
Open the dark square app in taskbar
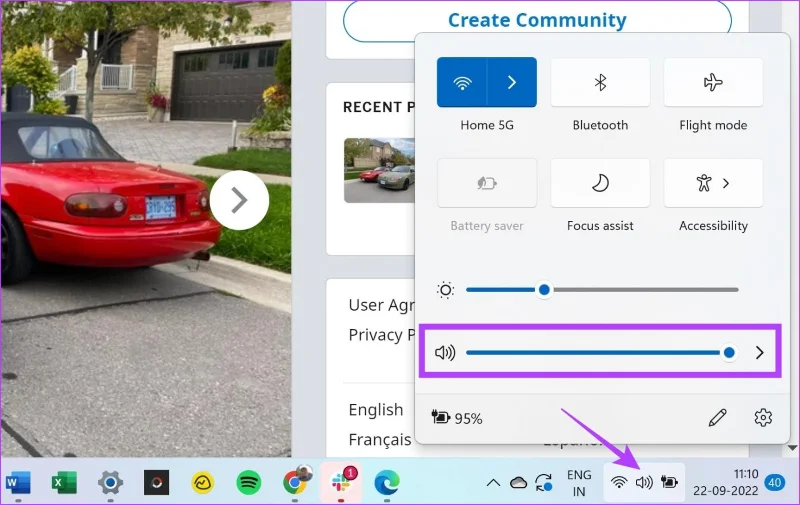click(156, 483)
